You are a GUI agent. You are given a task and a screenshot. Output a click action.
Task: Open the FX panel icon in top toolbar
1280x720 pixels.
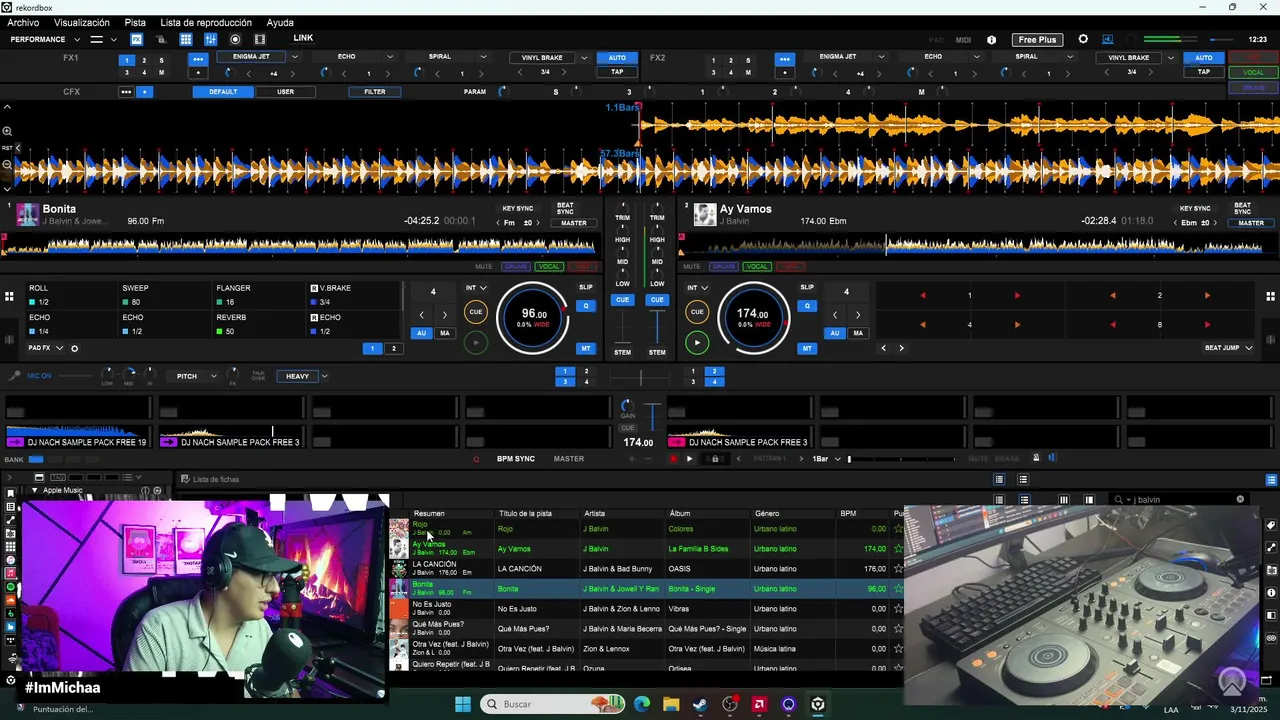click(137, 39)
